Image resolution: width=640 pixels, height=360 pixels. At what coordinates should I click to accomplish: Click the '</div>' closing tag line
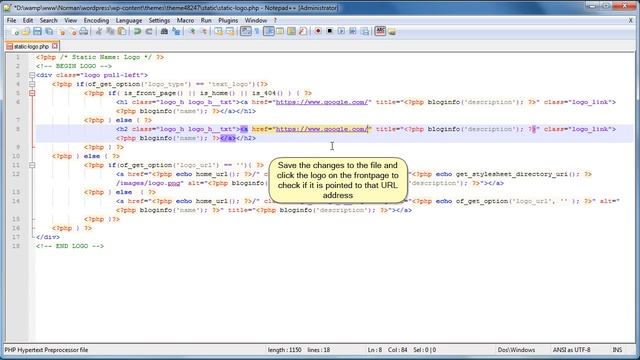coord(48,237)
